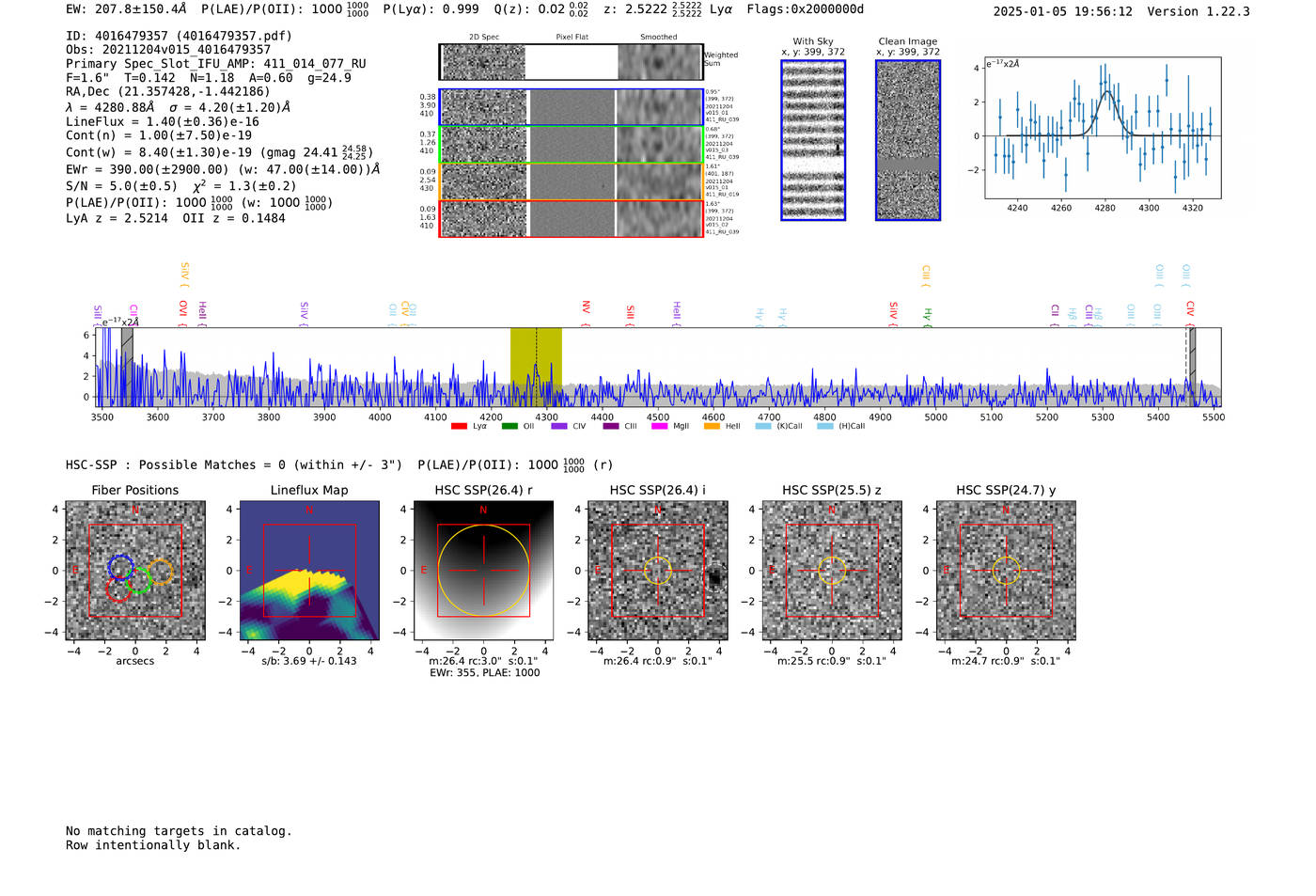The height and width of the screenshot is (896, 1316).
Task: Click the EWr: 355, PLAE: 1000 caption
Action: click(485, 673)
